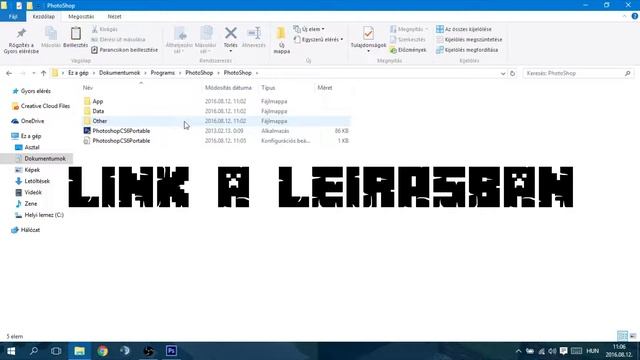Screen dimensions: 640x360
Task: Open the Új elem dropdown
Action: (x=309, y=29)
